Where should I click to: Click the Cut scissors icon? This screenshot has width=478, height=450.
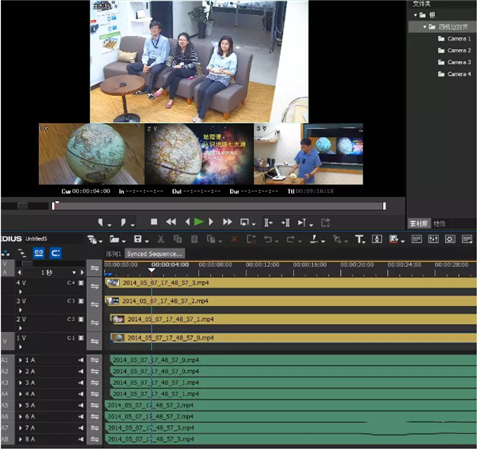coord(161,239)
